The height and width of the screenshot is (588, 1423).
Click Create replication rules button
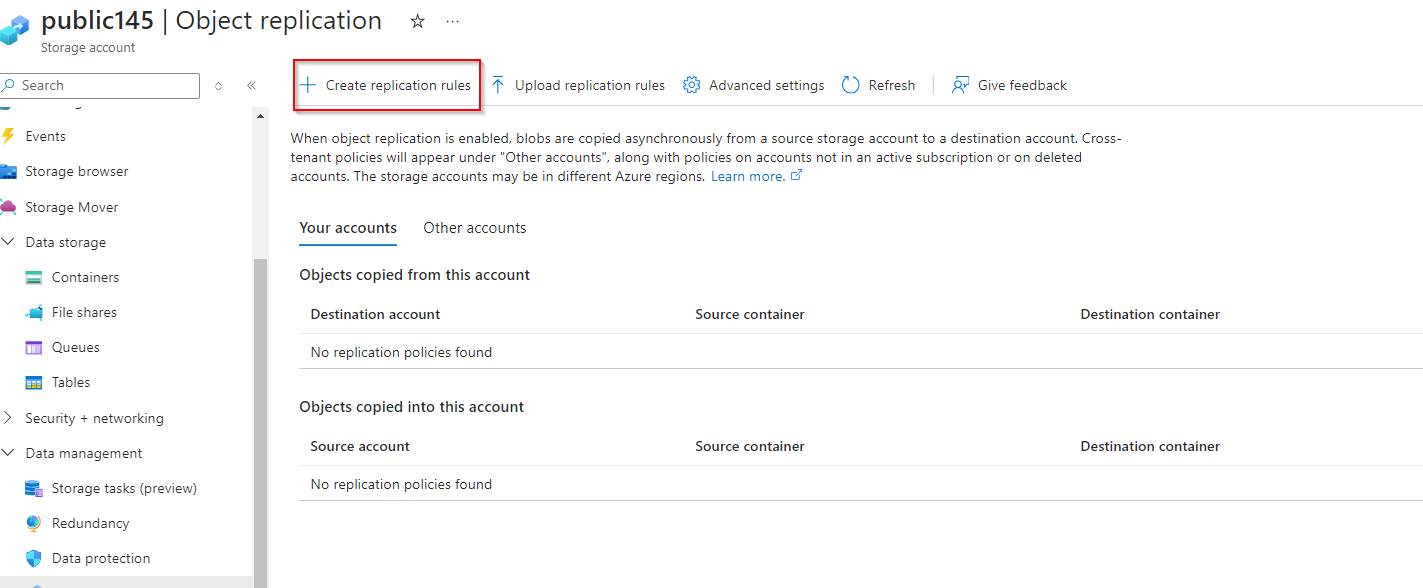coord(387,85)
